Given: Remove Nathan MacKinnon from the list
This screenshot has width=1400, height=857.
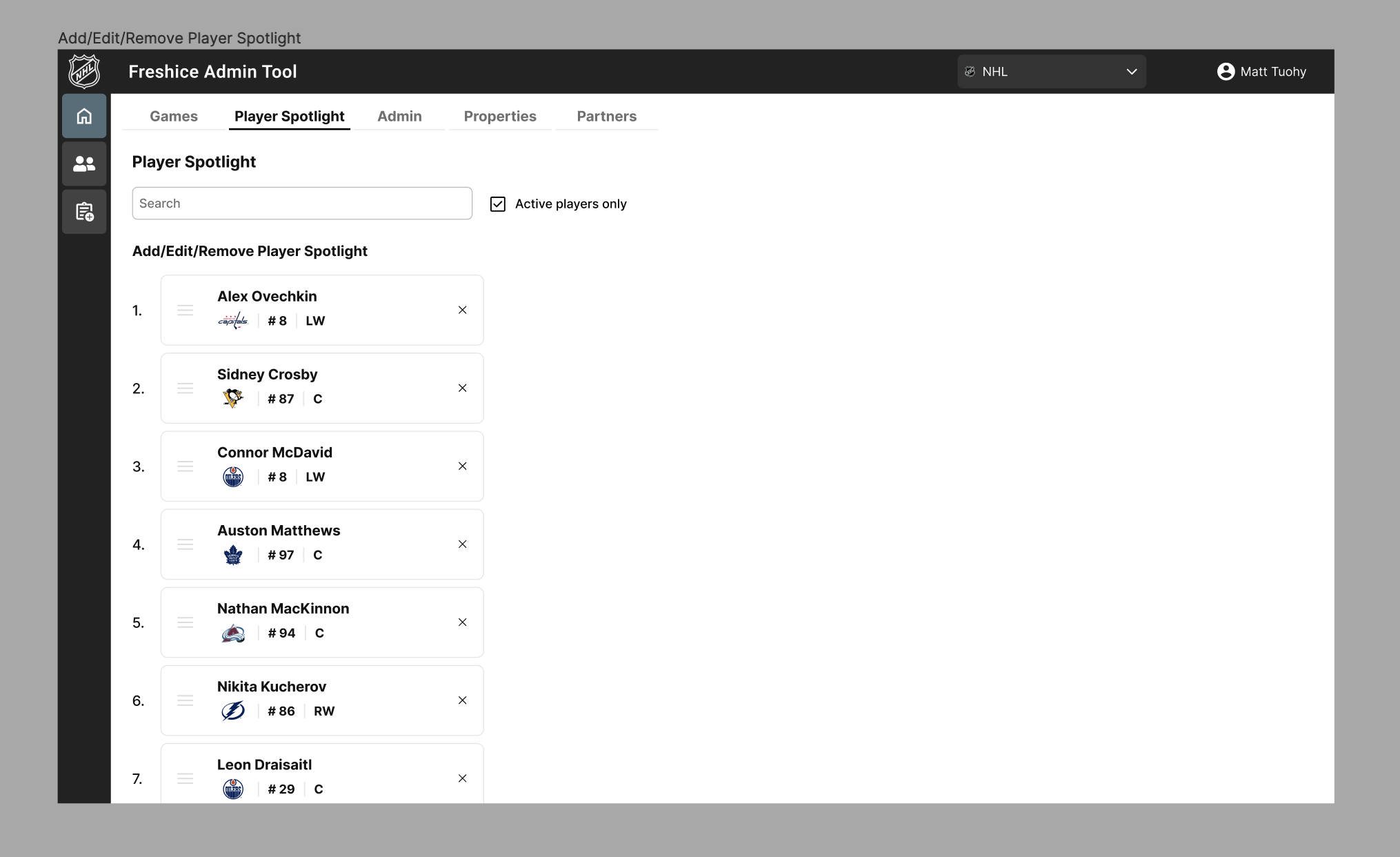Looking at the screenshot, I should (x=463, y=622).
